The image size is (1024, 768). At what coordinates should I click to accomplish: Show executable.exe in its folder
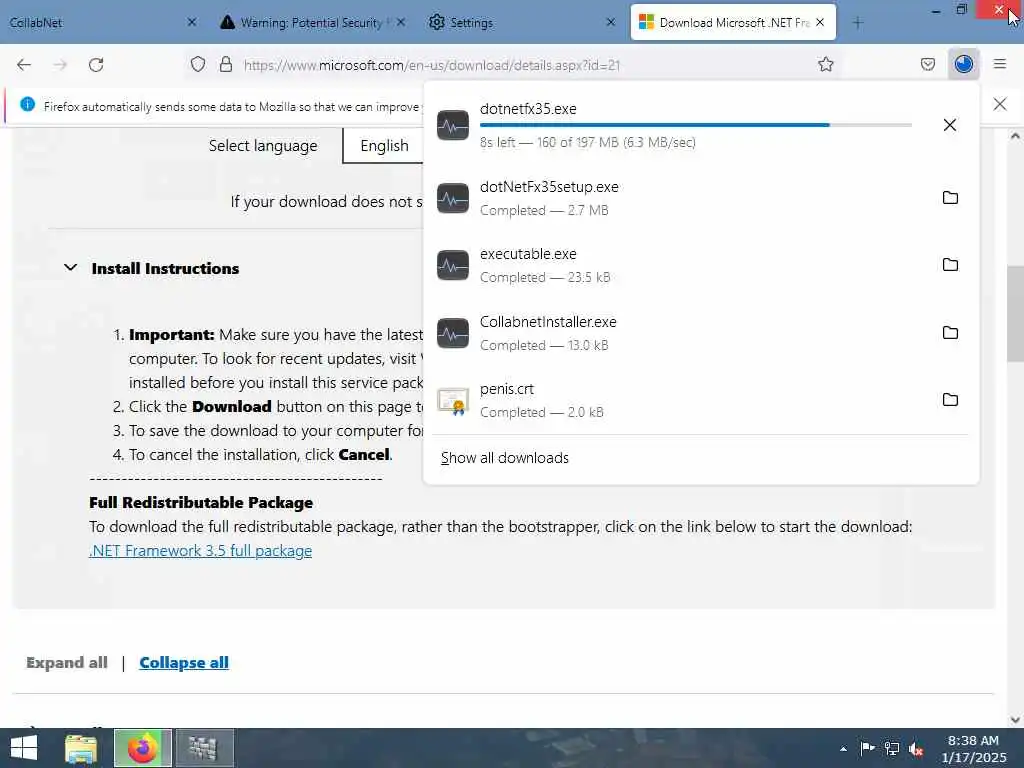click(x=950, y=264)
